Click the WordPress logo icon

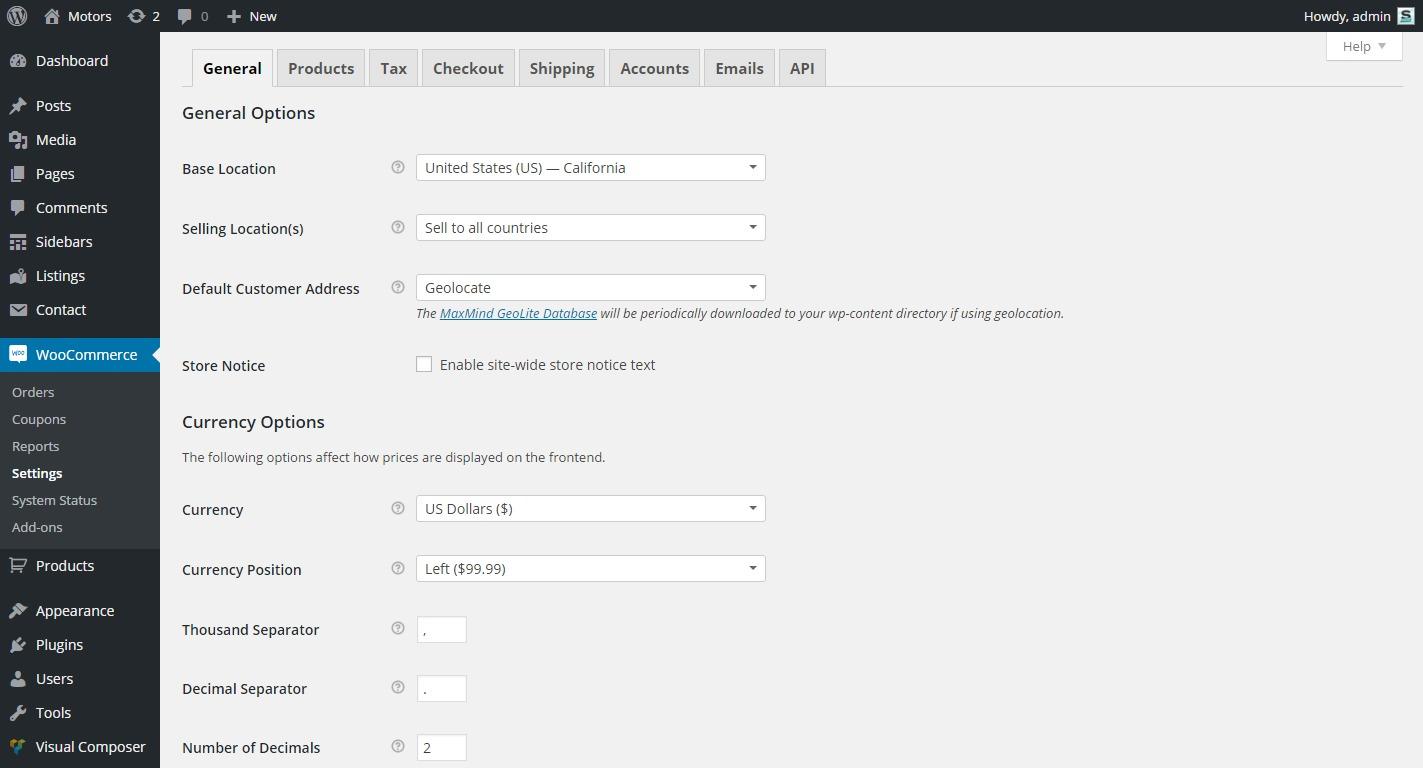pos(17,16)
